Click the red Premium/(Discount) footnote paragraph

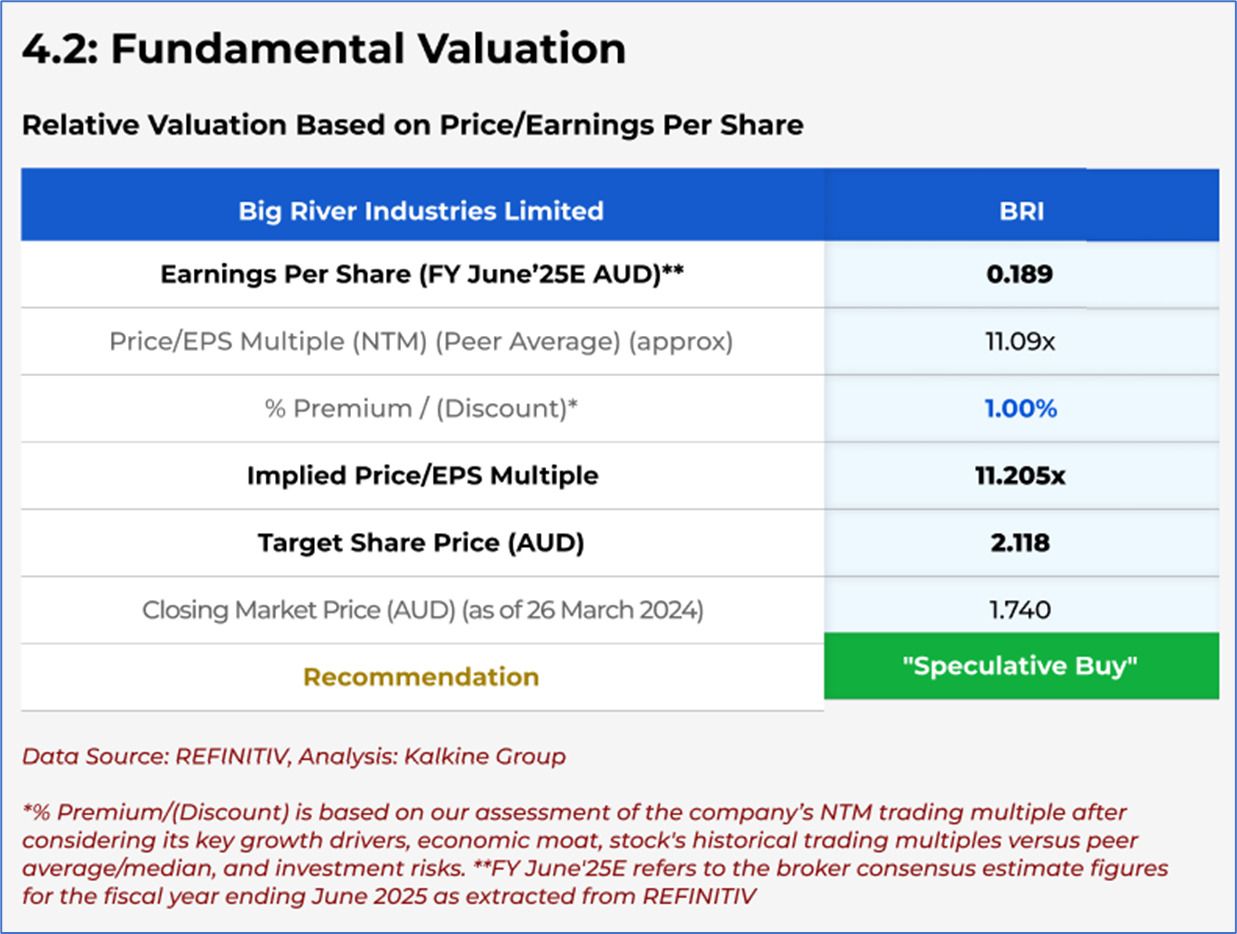[596, 854]
